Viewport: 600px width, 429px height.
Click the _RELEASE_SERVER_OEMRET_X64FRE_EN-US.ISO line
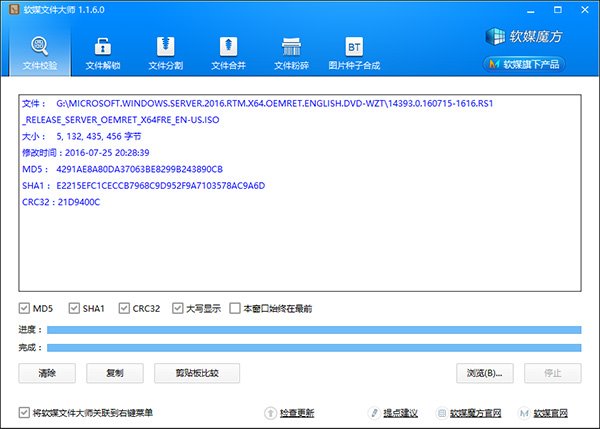click(121, 120)
